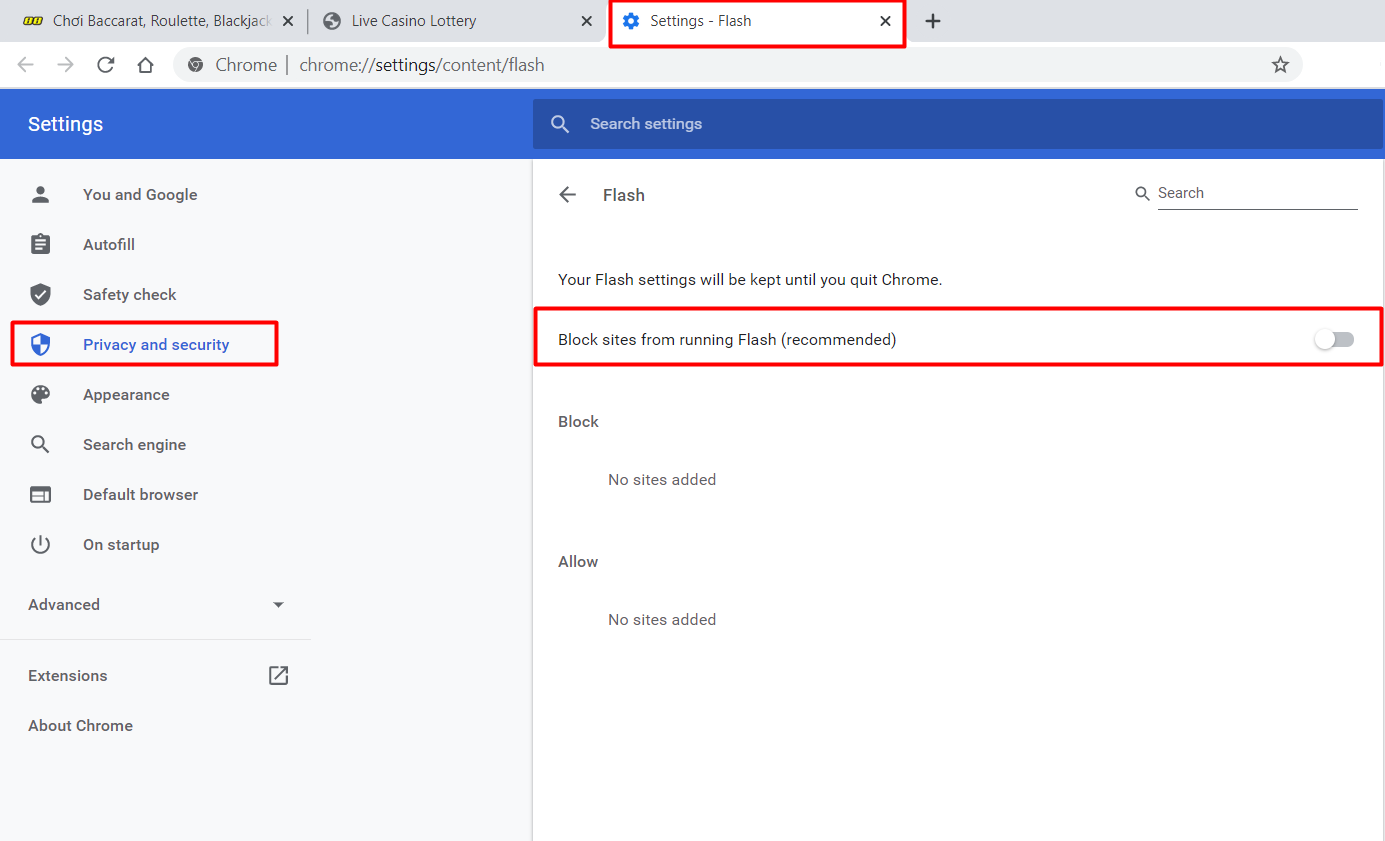Click the magnifier beside Flash Search
The height and width of the screenshot is (841, 1385).
[x=1143, y=194]
